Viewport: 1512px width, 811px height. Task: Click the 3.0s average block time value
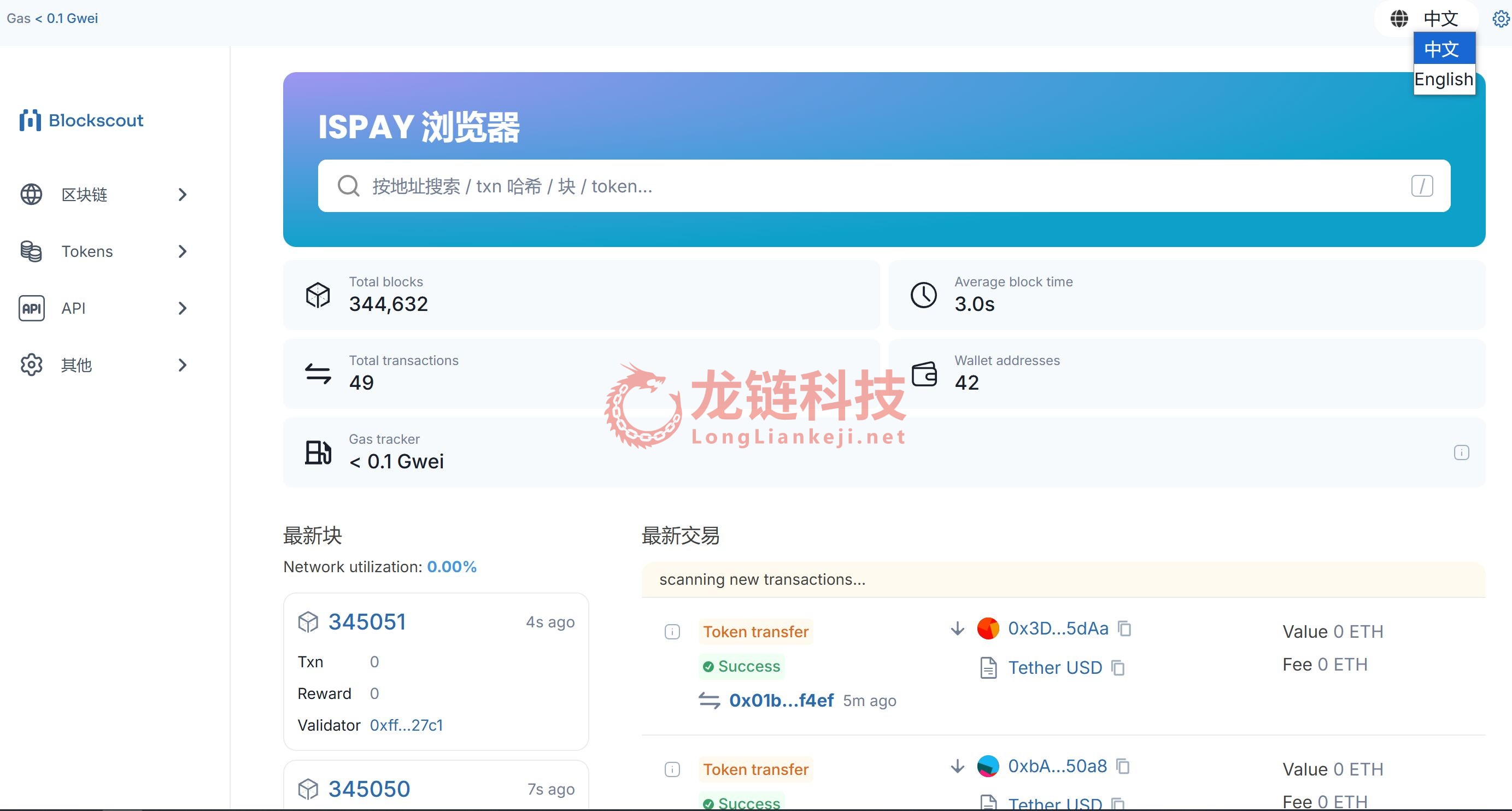click(974, 303)
